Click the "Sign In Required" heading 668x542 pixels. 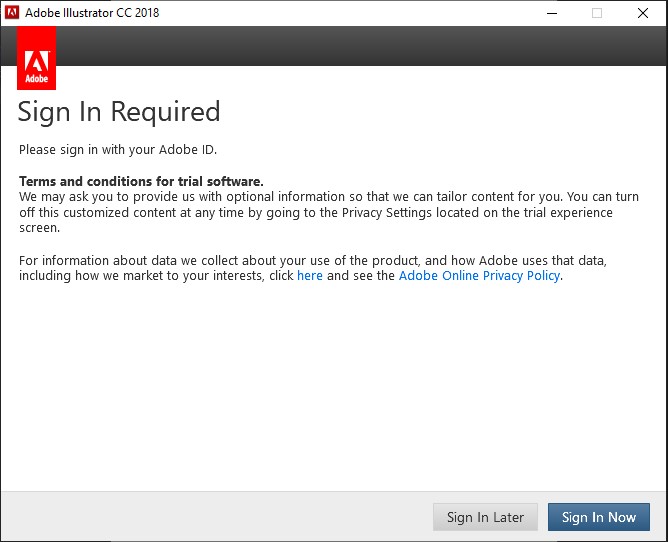[x=119, y=111]
